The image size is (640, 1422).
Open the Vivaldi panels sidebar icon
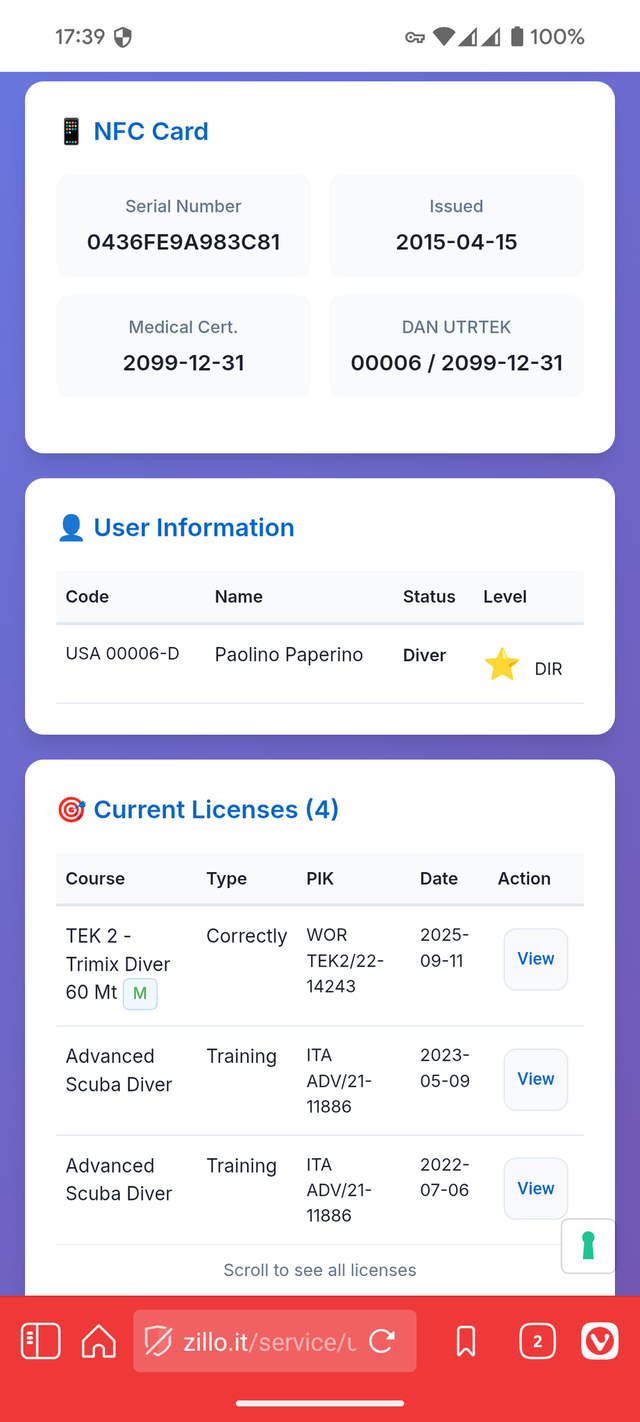(x=41, y=1341)
